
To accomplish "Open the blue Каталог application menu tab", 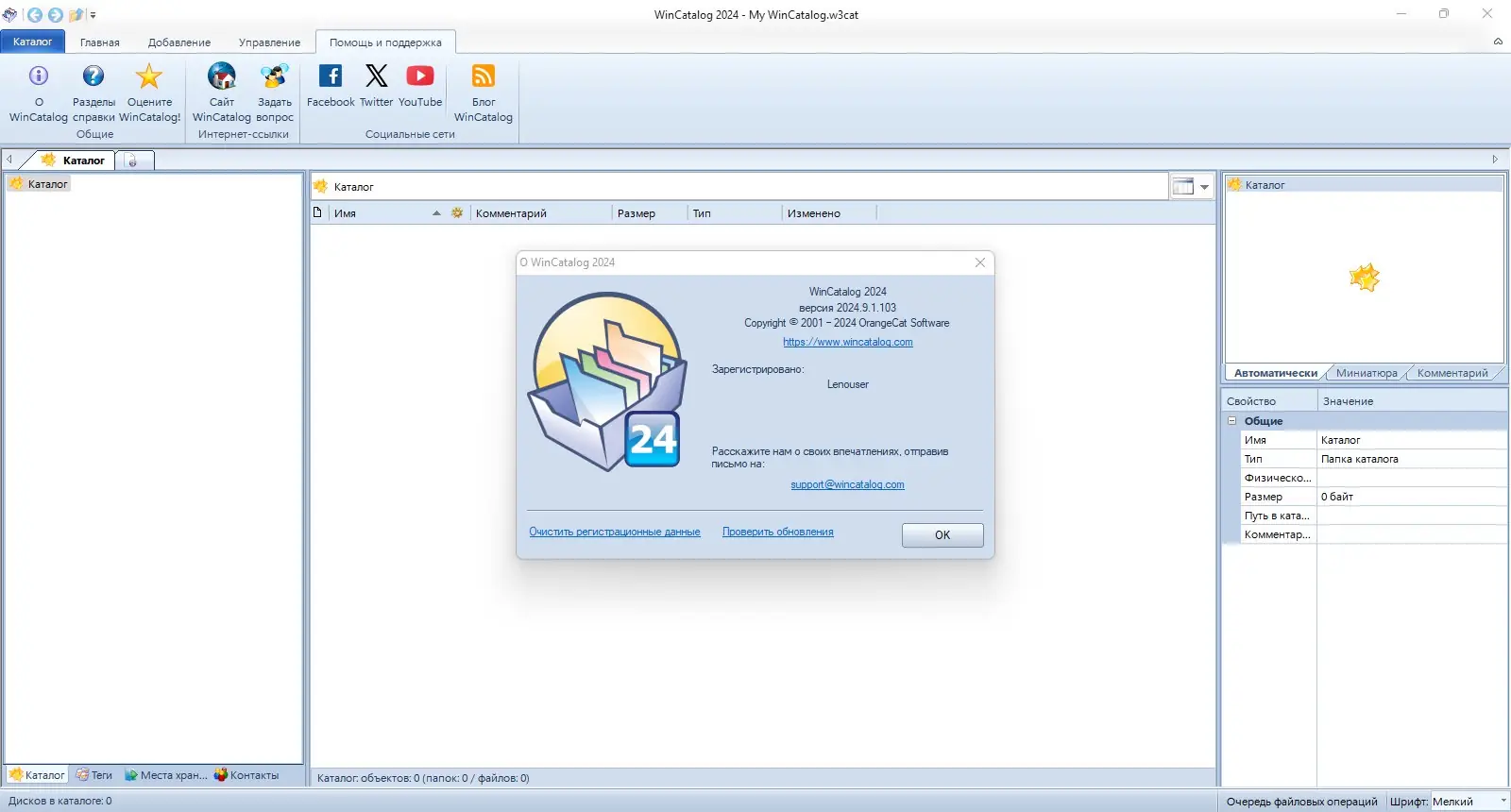I will tap(33, 42).
